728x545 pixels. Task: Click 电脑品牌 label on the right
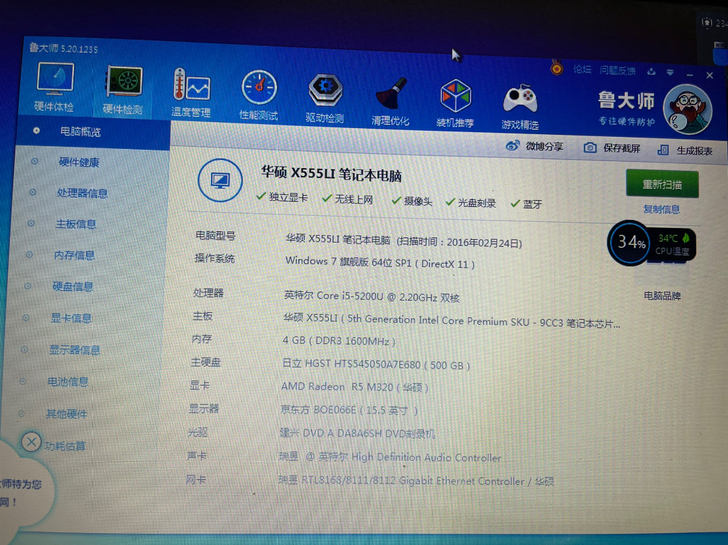click(662, 296)
